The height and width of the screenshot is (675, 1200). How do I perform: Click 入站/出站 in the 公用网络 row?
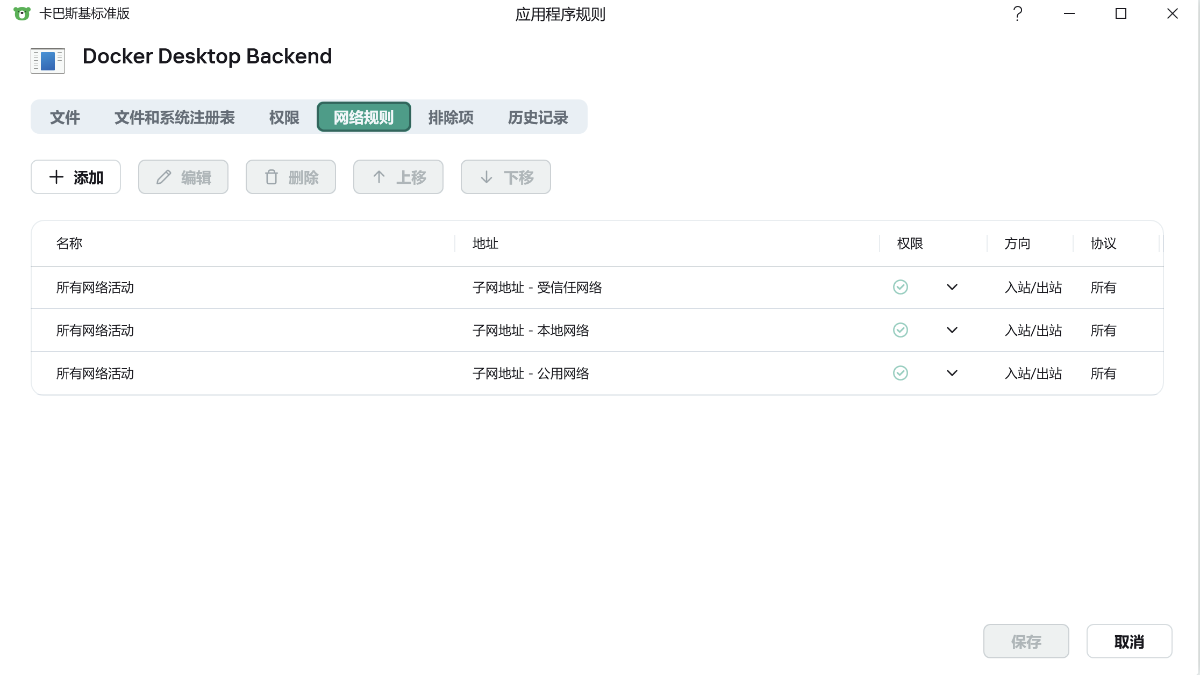(1033, 373)
